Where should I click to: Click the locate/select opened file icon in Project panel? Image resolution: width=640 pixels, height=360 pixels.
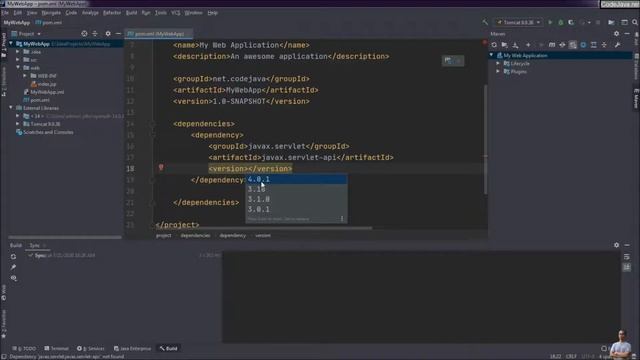click(x=84, y=34)
